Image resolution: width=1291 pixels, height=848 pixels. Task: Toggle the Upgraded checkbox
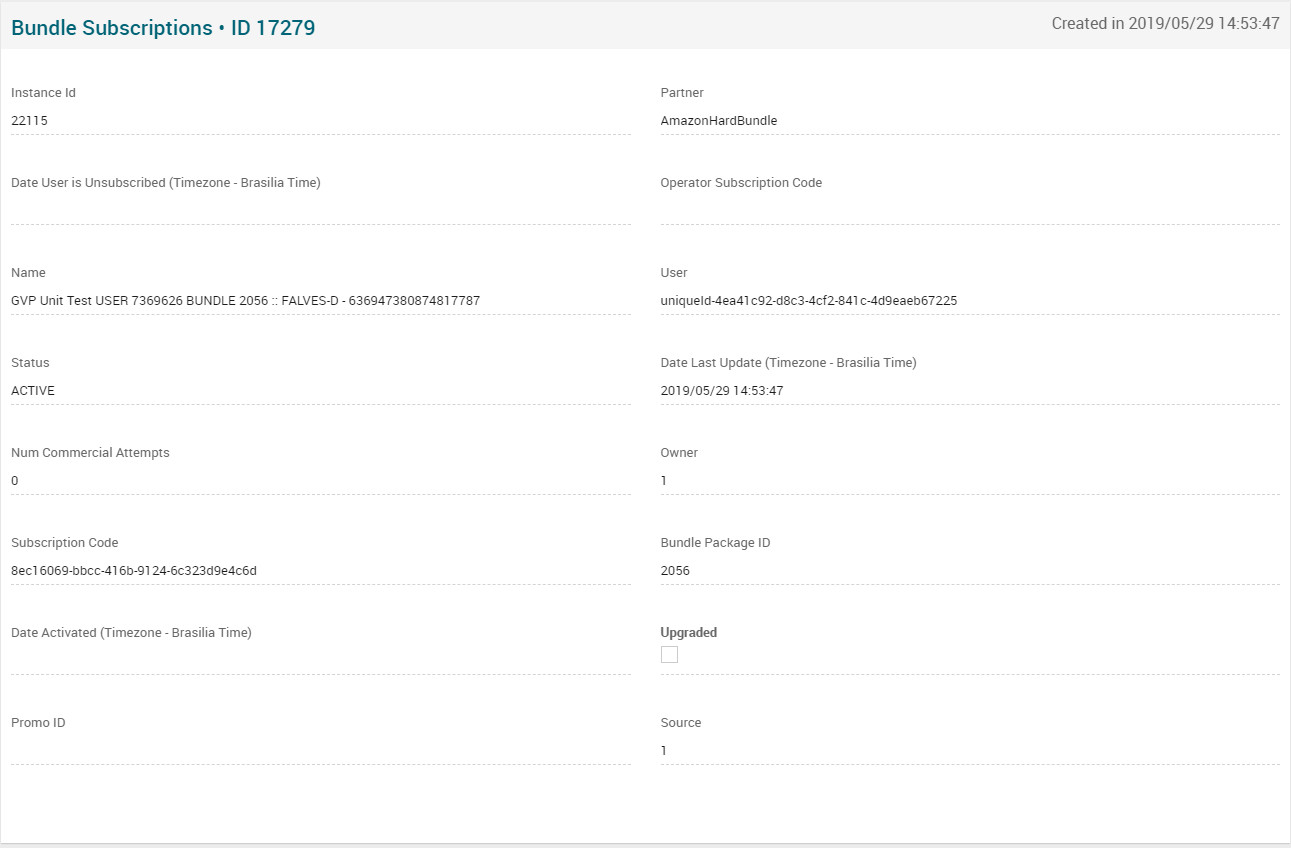669,654
